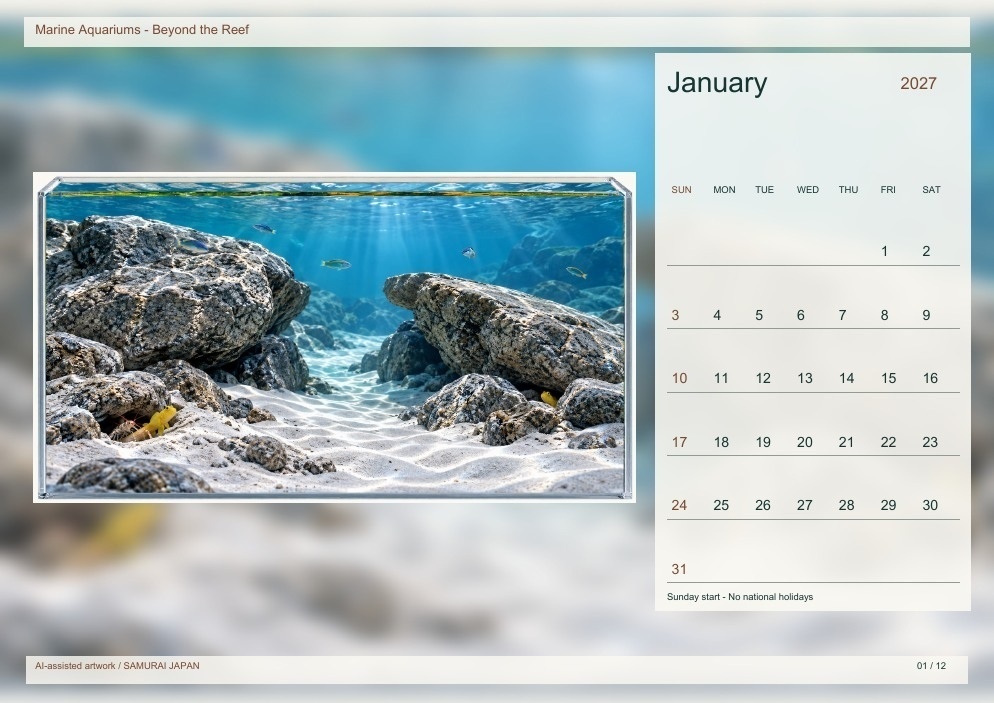The height and width of the screenshot is (703, 994).
Task: Select date 11 in the calendar
Action: pyautogui.click(x=721, y=378)
